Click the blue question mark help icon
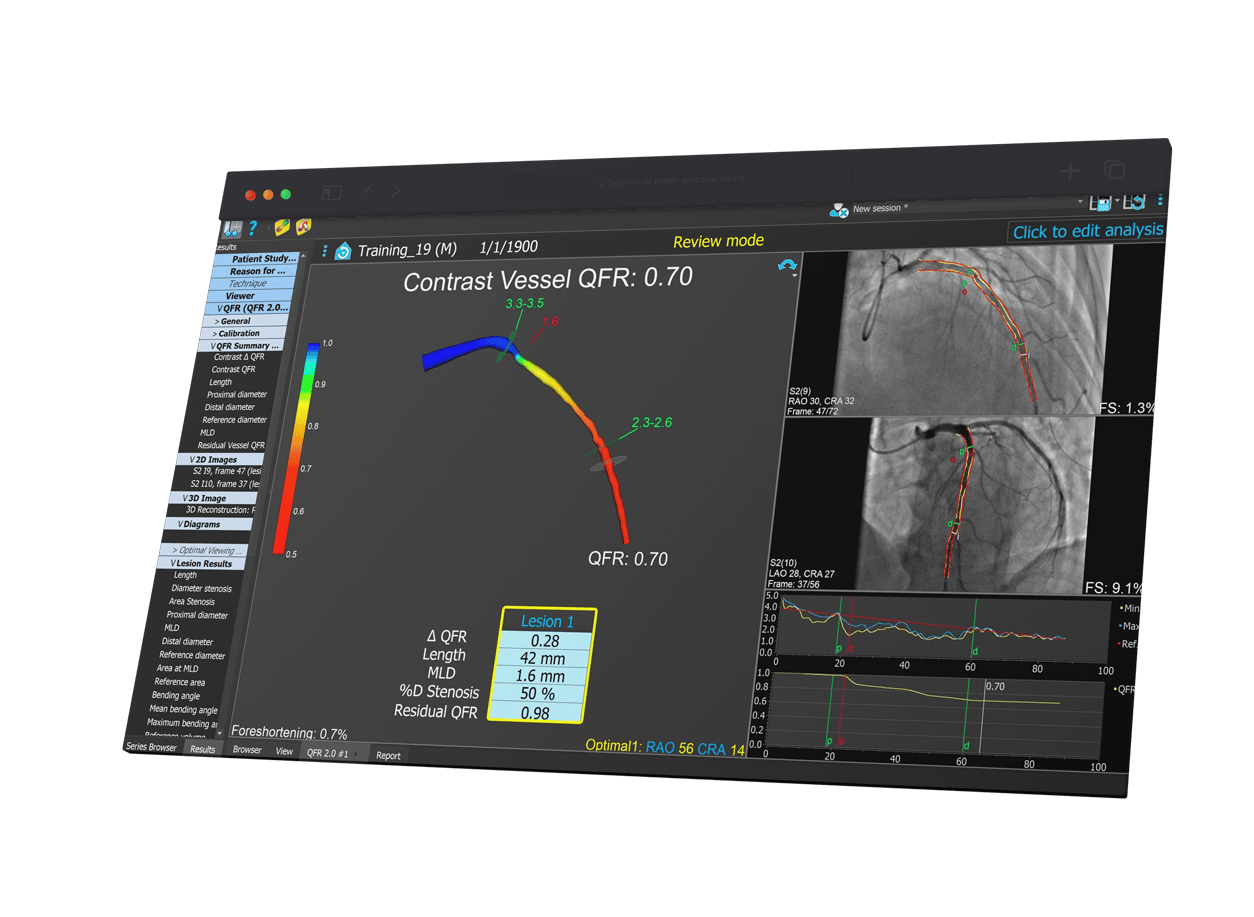The image size is (1254, 917). tap(253, 228)
